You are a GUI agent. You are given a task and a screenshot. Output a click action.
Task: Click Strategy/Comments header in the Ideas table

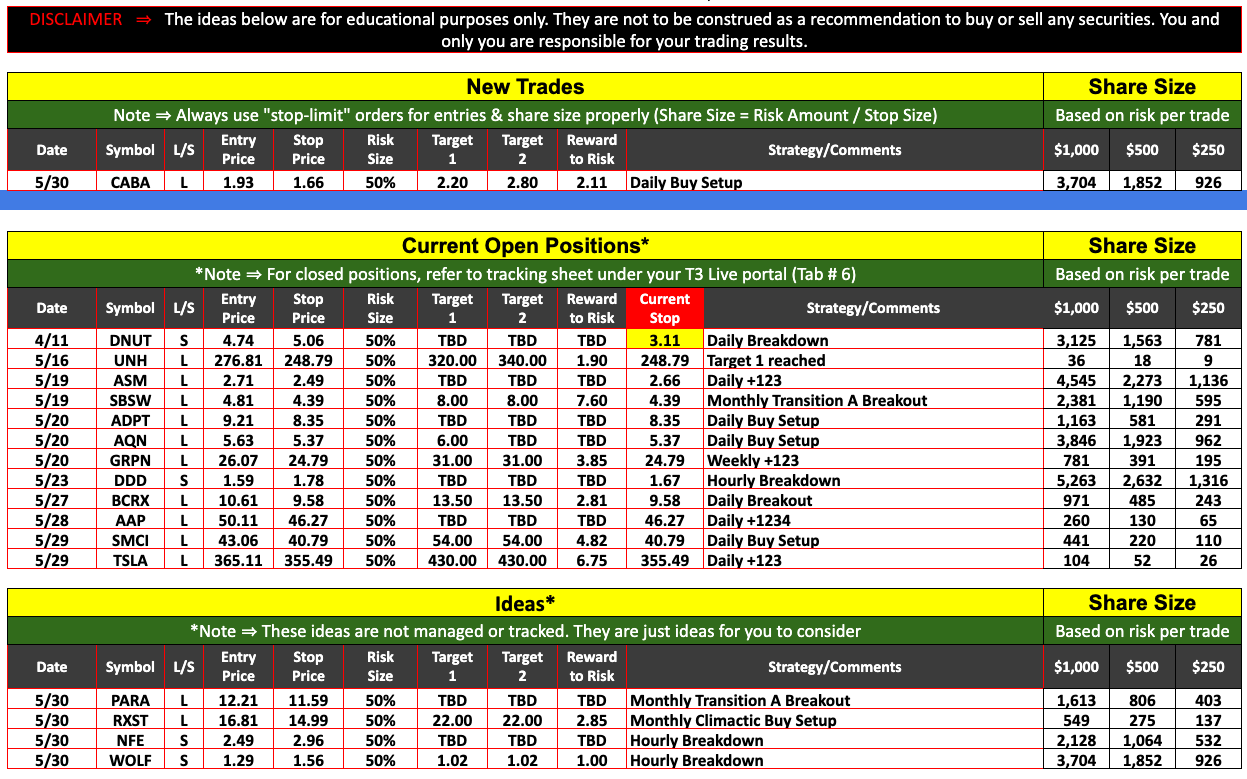[834, 667]
